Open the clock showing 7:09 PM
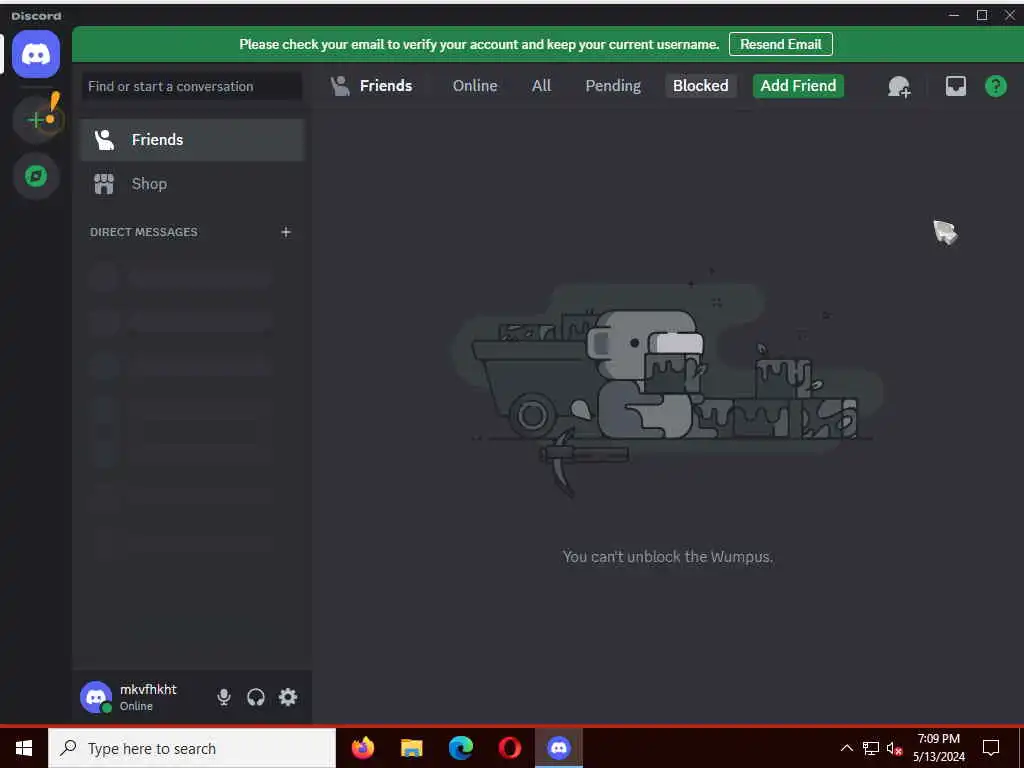 938,748
